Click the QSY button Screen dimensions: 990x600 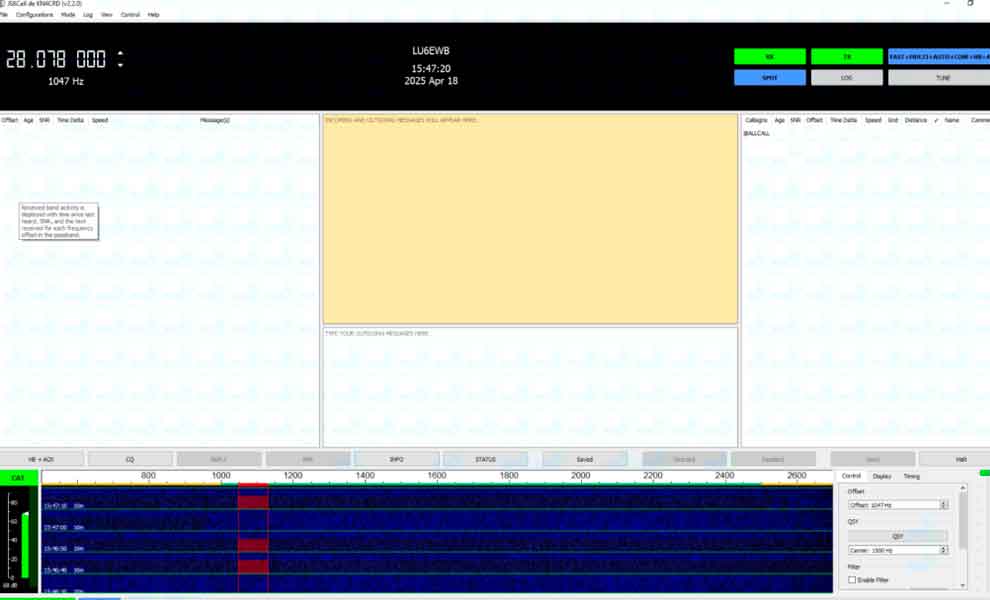(x=897, y=536)
